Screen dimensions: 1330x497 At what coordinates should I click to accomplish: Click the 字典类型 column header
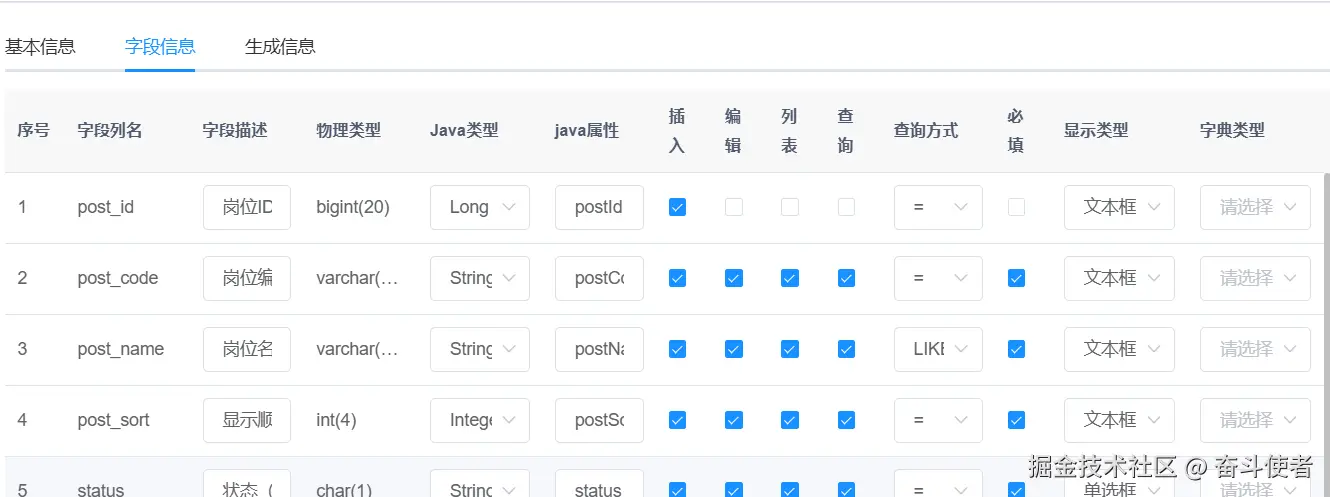point(1233,130)
